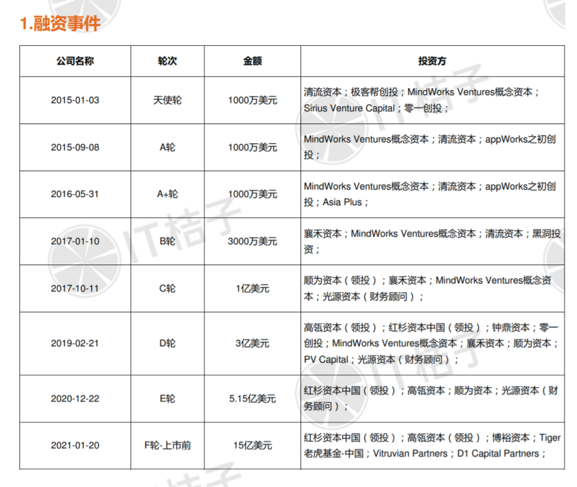Select the B轮 round cell
This screenshot has width=577, height=487.
pos(167,241)
